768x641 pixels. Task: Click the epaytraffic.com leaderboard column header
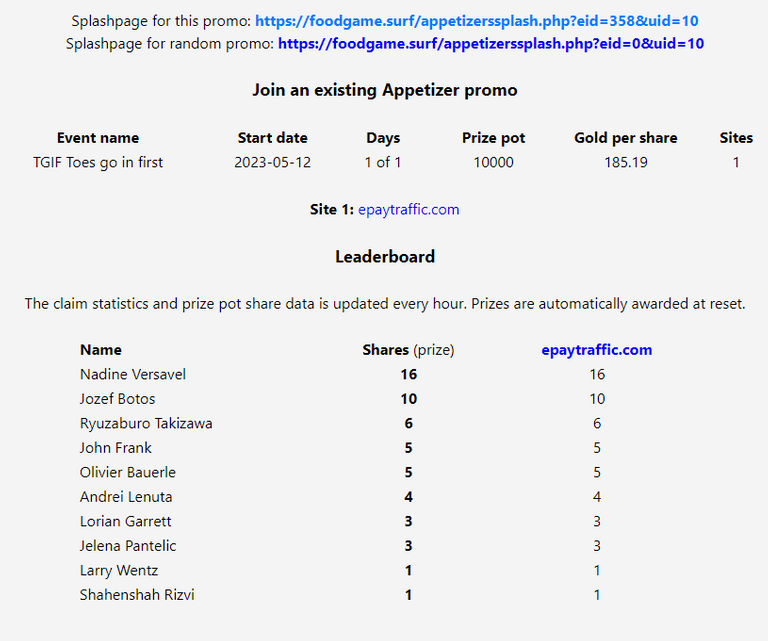coord(597,350)
